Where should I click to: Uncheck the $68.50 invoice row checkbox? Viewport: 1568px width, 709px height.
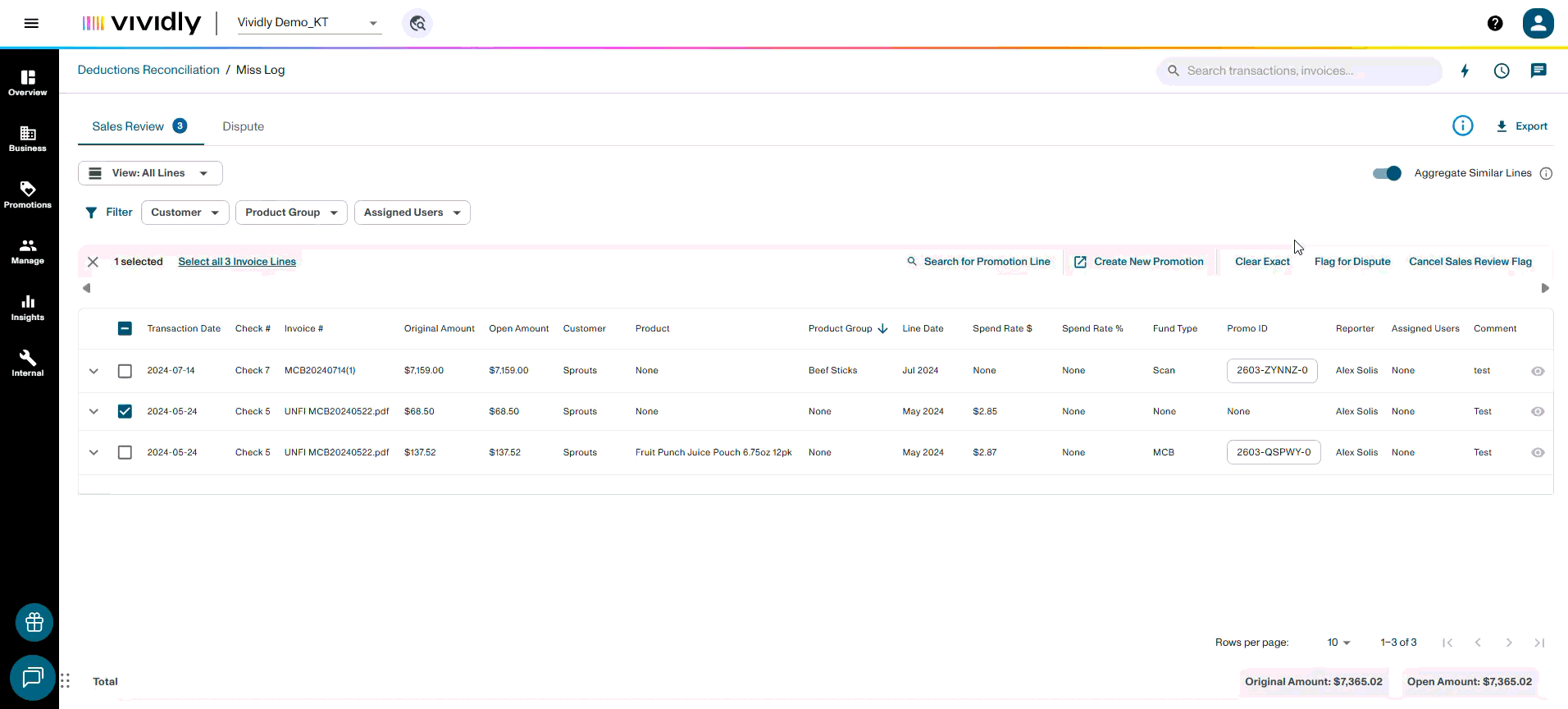125,411
